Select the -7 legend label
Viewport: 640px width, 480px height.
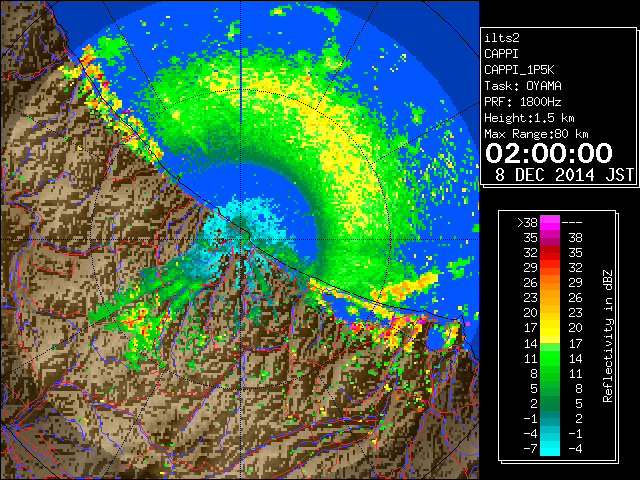pyautogui.click(x=531, y=448)
